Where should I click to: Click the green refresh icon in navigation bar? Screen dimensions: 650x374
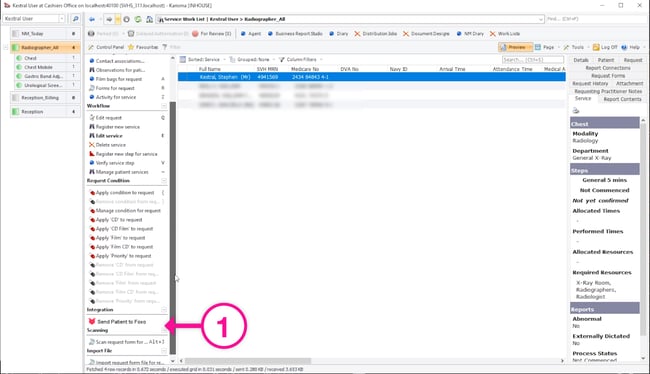click(138, 19)
